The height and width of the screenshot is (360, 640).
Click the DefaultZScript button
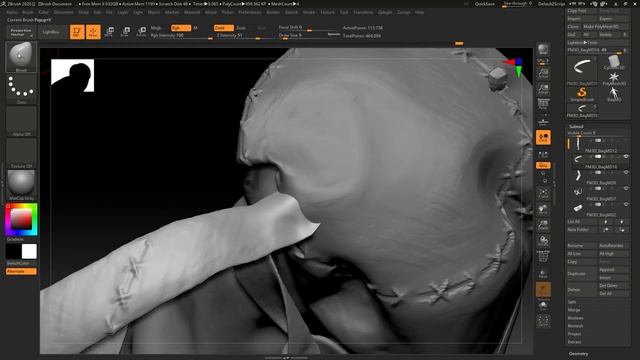(x=551, y=4)
